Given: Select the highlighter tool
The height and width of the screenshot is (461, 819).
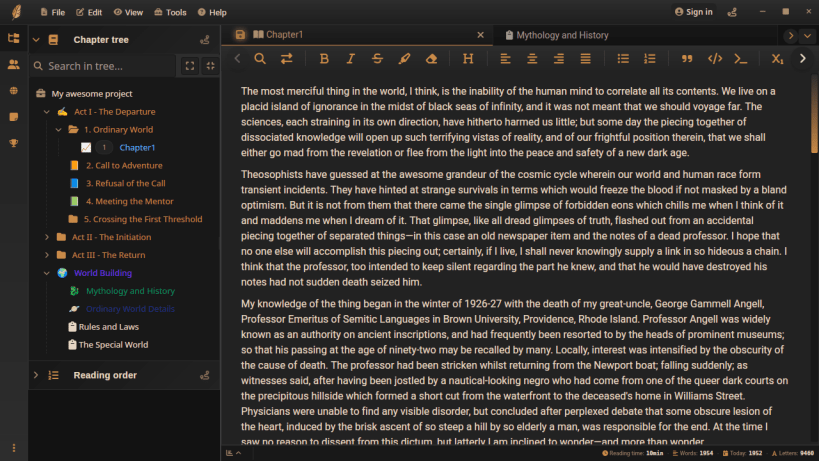Looking at the screenshot, I should coord(404,58).
